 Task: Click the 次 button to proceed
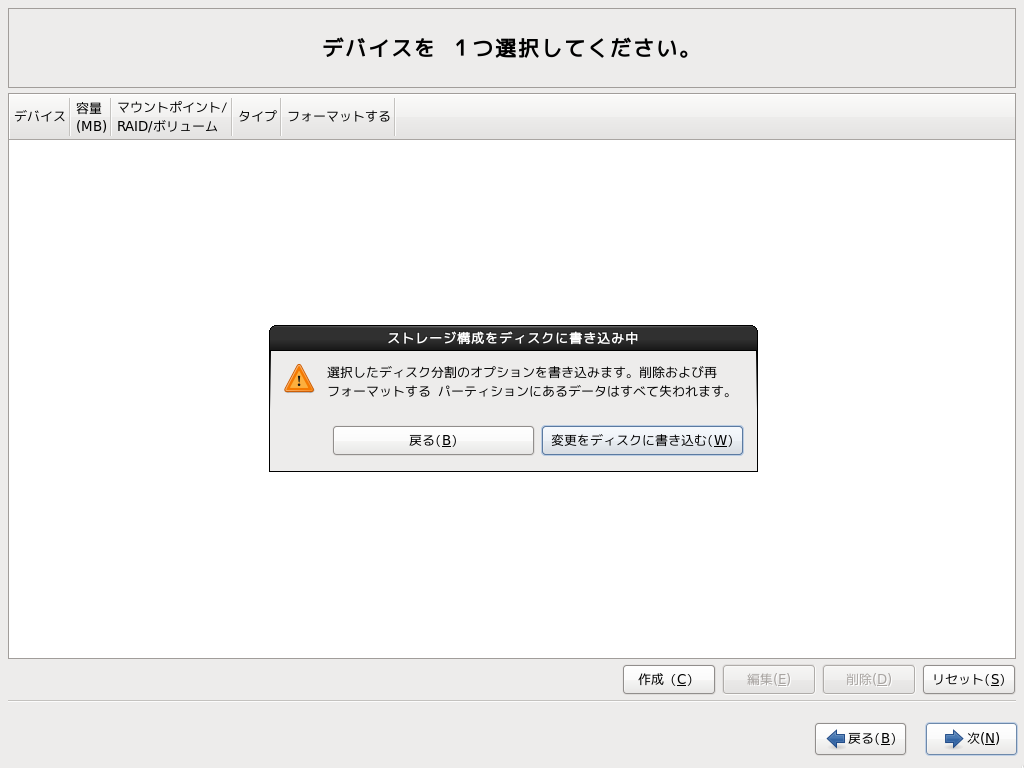click(968, 739)
